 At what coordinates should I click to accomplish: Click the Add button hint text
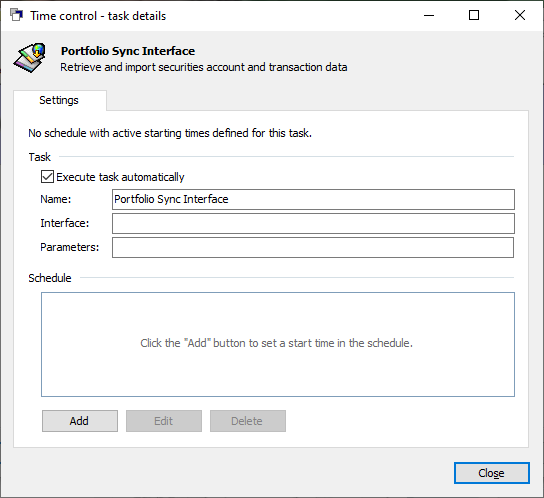pos(277,343)
